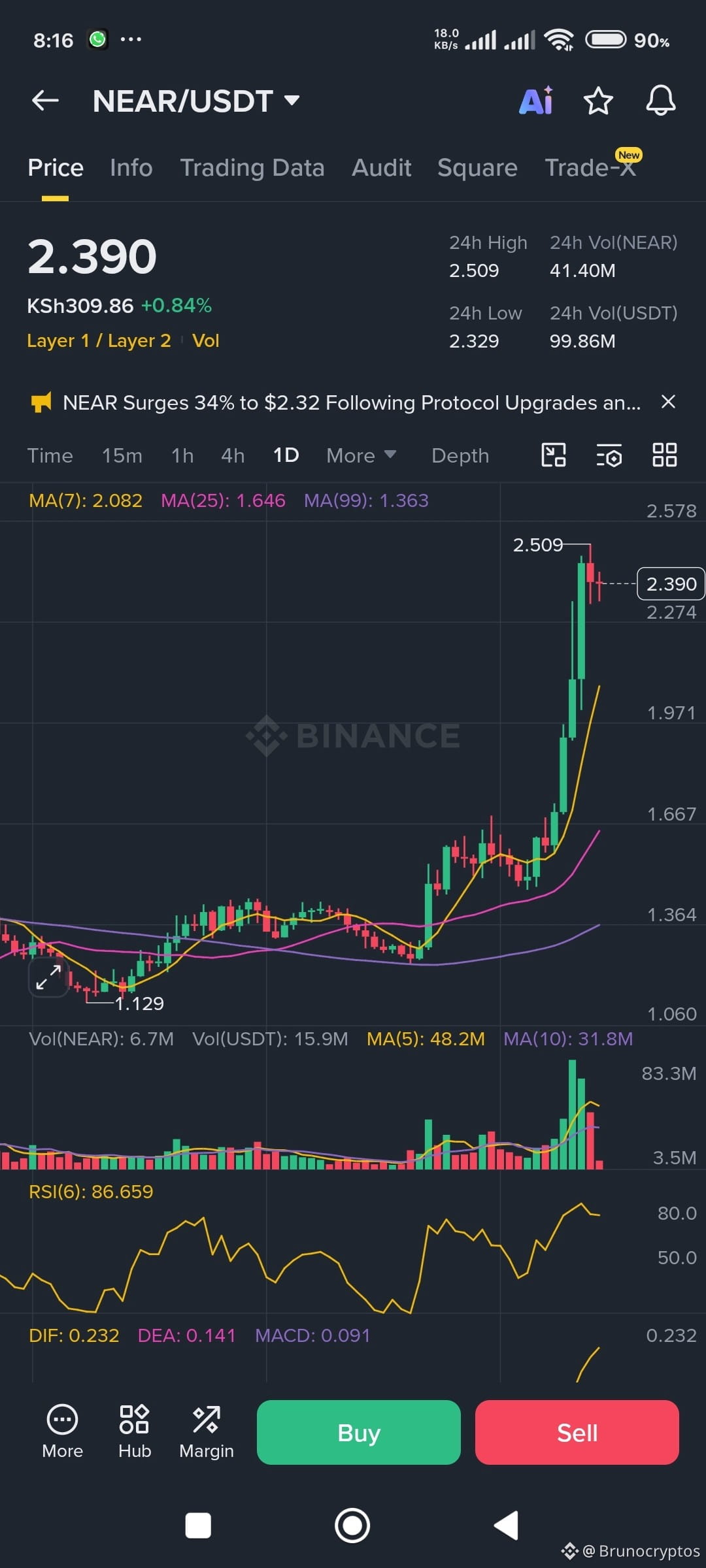
Task: Switch to the Info tab
Action: tap(131, 168)
